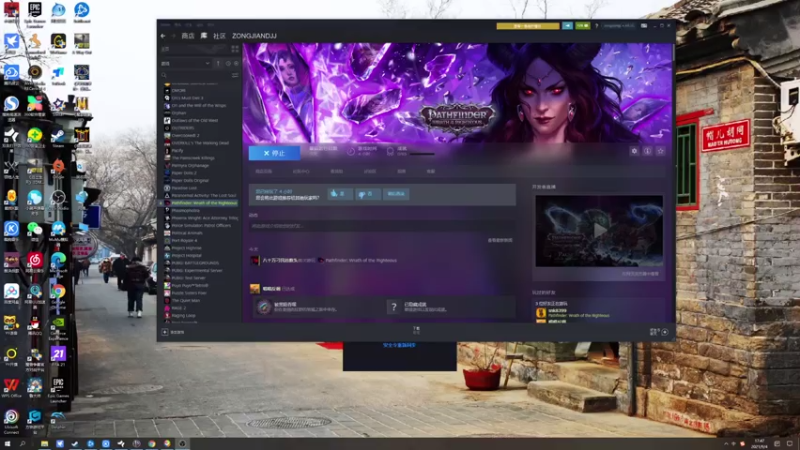The width and height of the screenshot is (800, 450).
Task: Select The Quiet Man in game list
Action: click(185, 301)
